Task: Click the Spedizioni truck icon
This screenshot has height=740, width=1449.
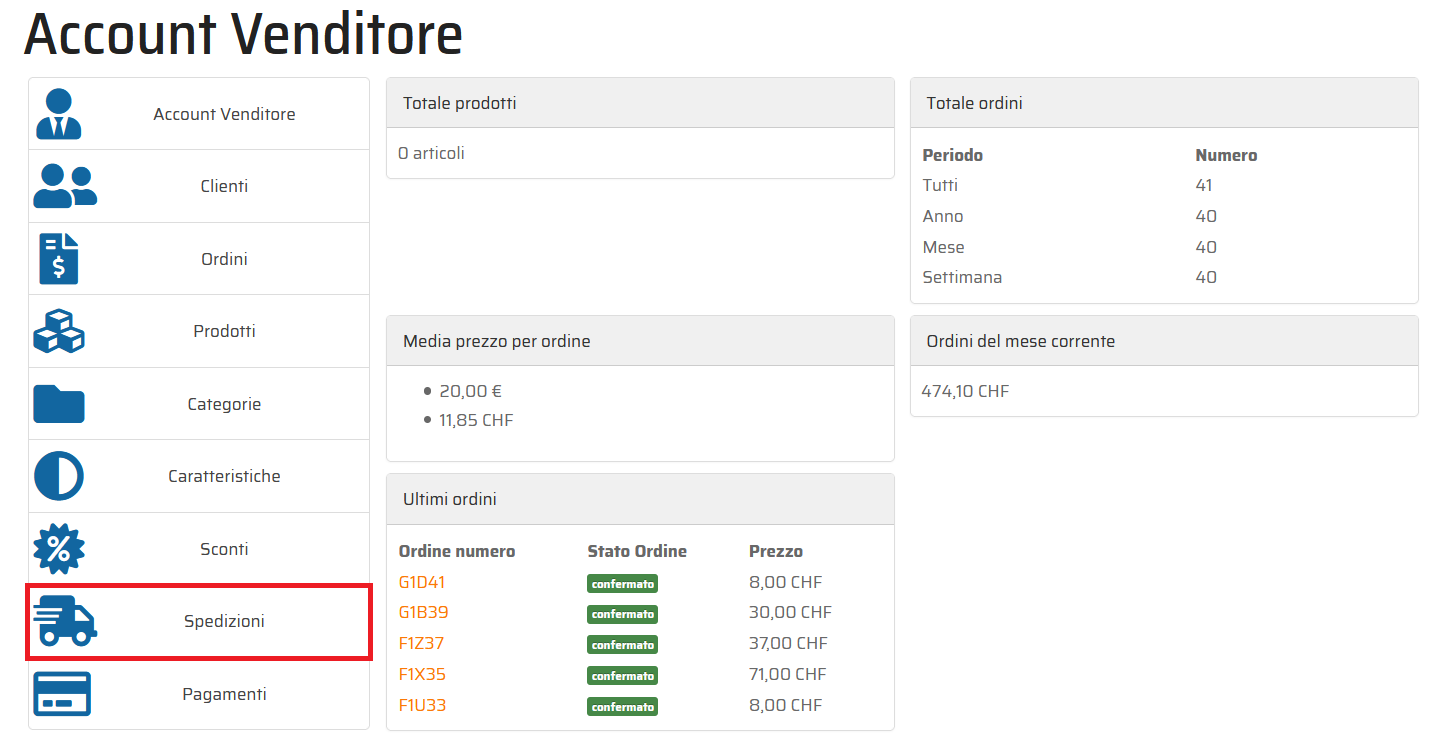Action: [64, 621]
